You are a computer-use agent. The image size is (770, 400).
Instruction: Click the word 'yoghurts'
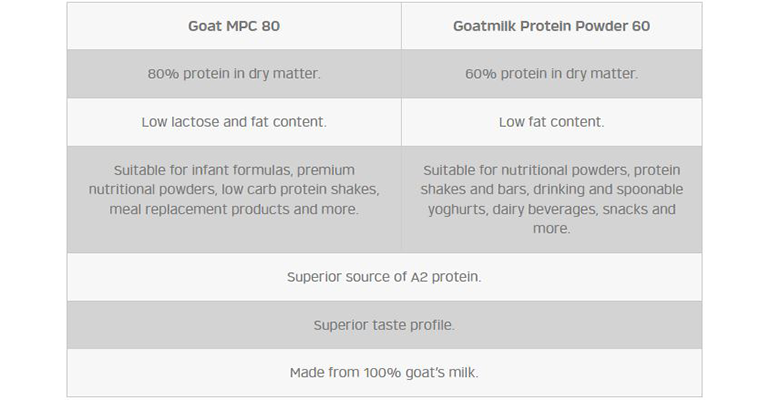pyautogui.click(x=456, y=210)
